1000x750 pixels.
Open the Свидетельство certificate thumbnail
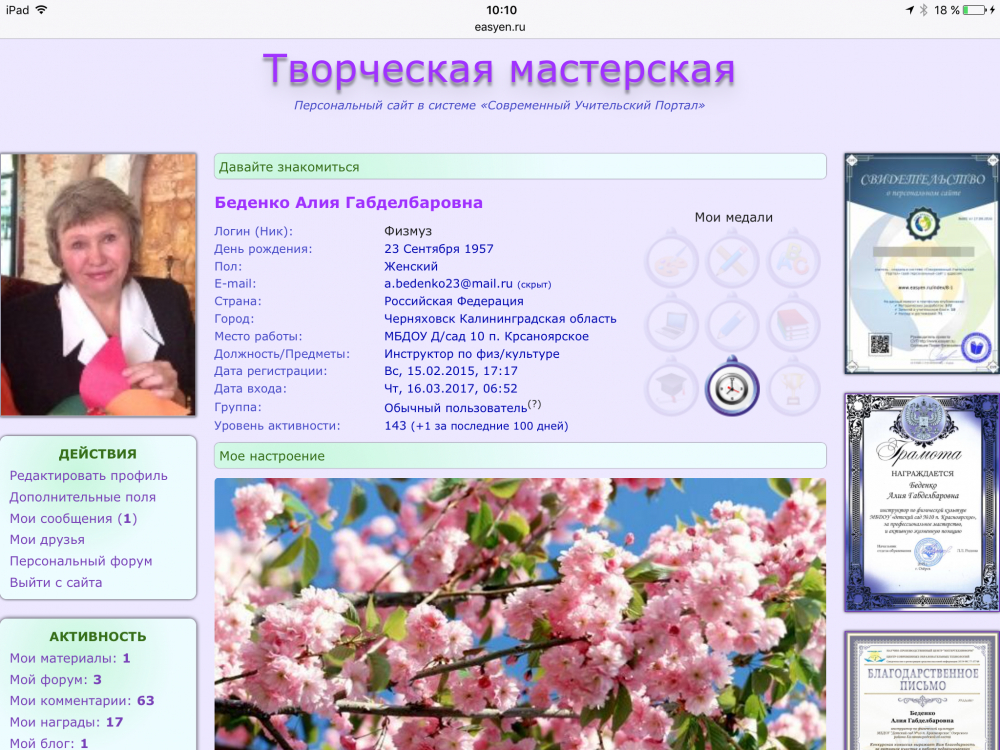922,263
